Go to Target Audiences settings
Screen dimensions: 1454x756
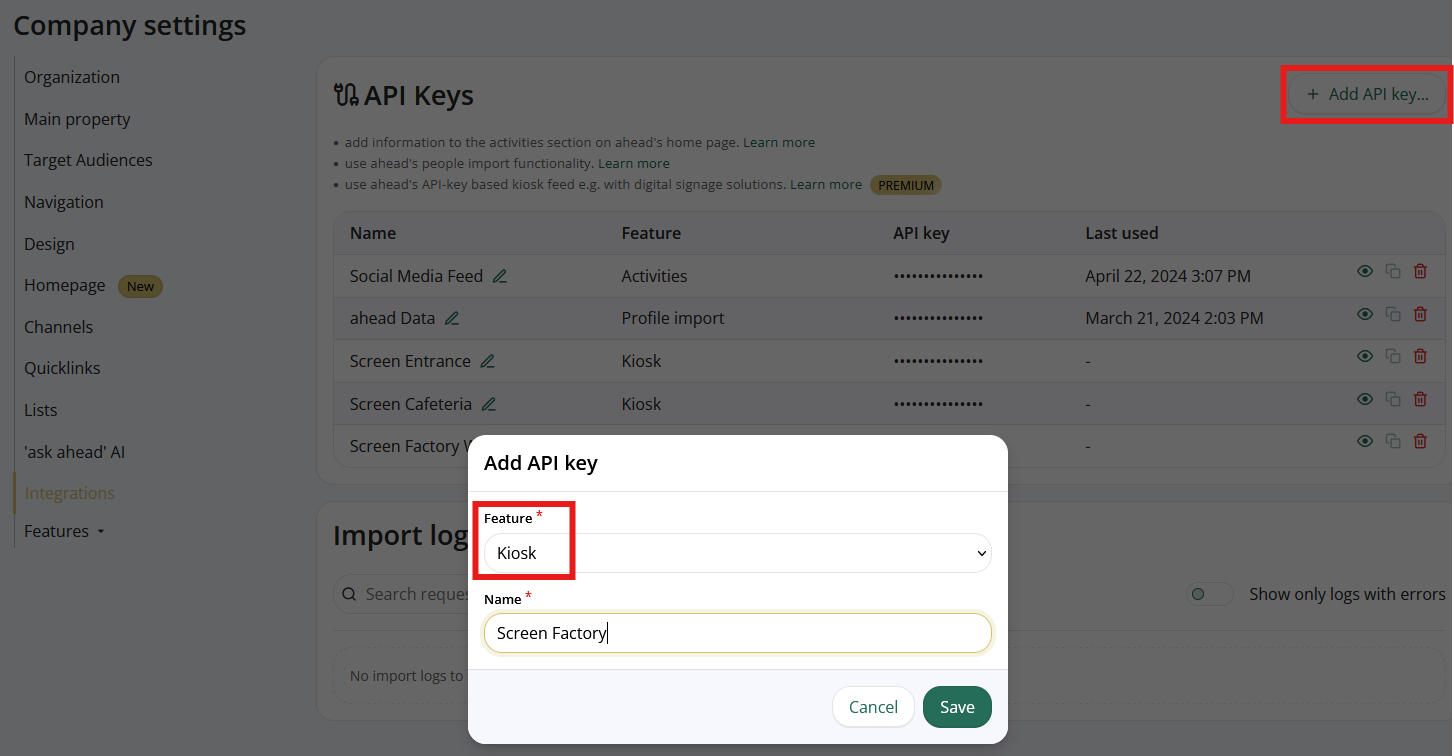pos(88,160)
